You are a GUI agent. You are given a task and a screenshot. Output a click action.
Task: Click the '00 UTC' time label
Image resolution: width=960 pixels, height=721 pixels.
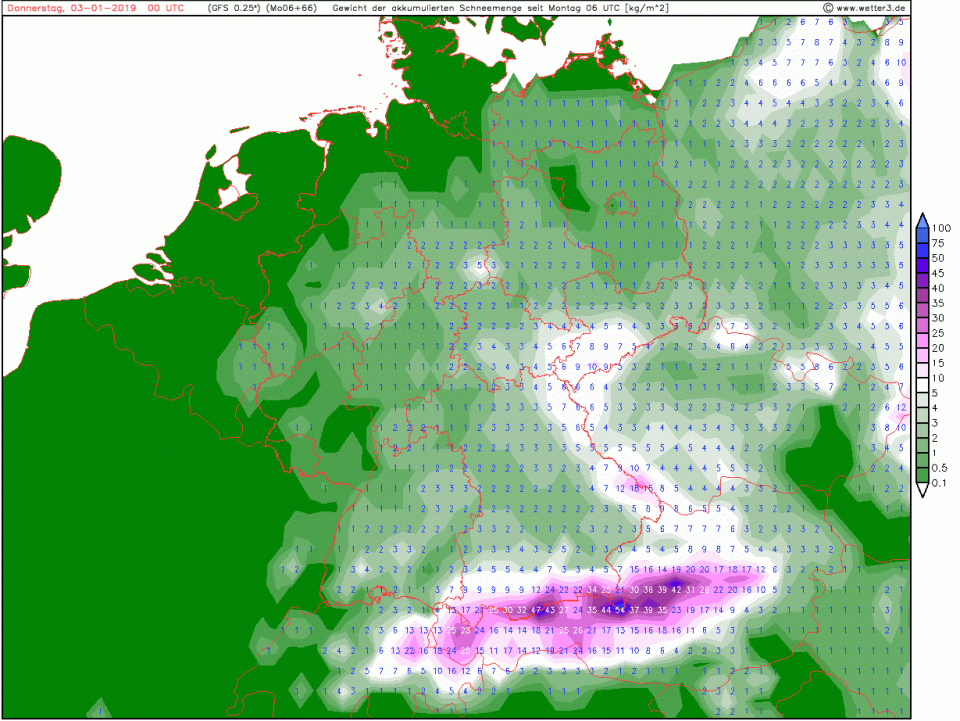(x=165, y=8)
